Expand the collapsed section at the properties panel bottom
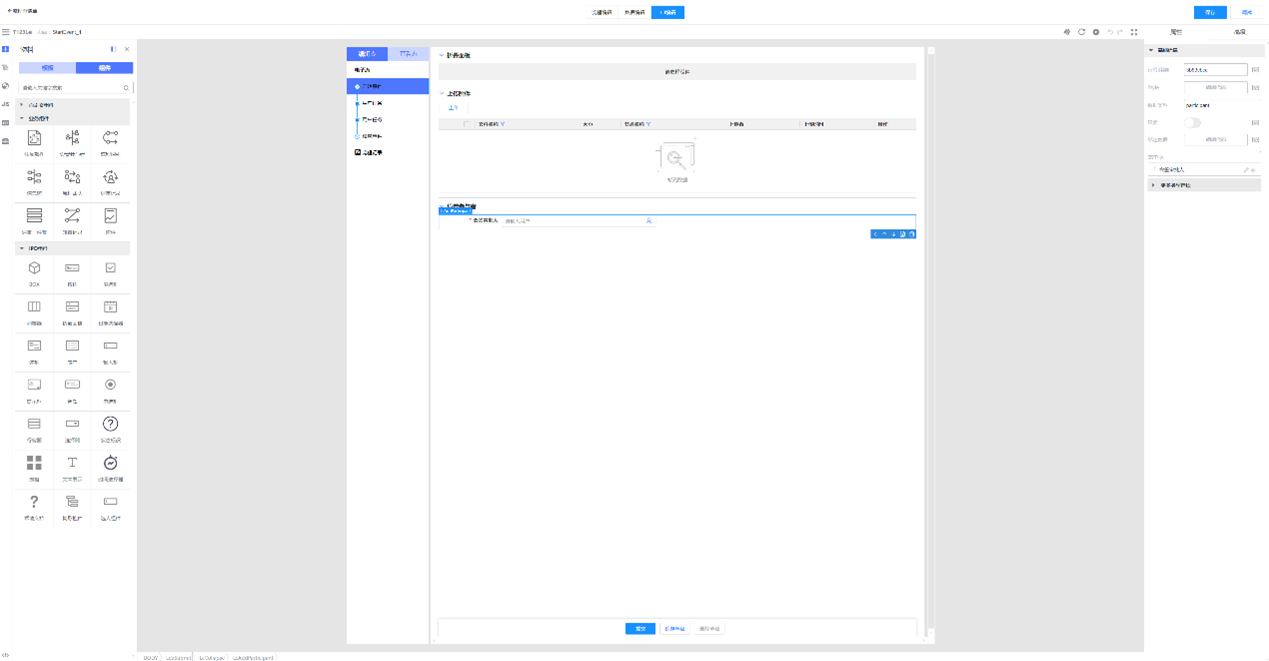This screenshot has width=1269, height=661. tap(1153, 185)
